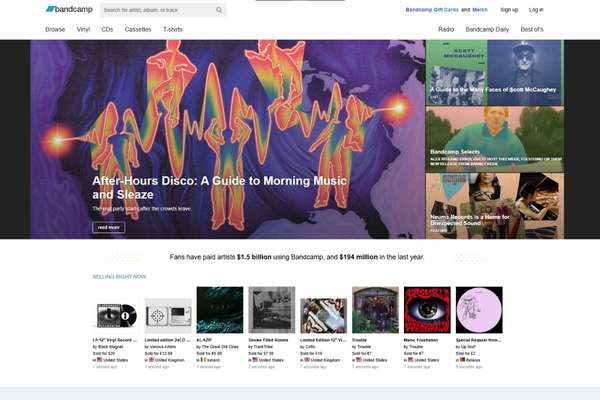
Task: Open Smoke Filled Rooms album cover
Action: 272,310
